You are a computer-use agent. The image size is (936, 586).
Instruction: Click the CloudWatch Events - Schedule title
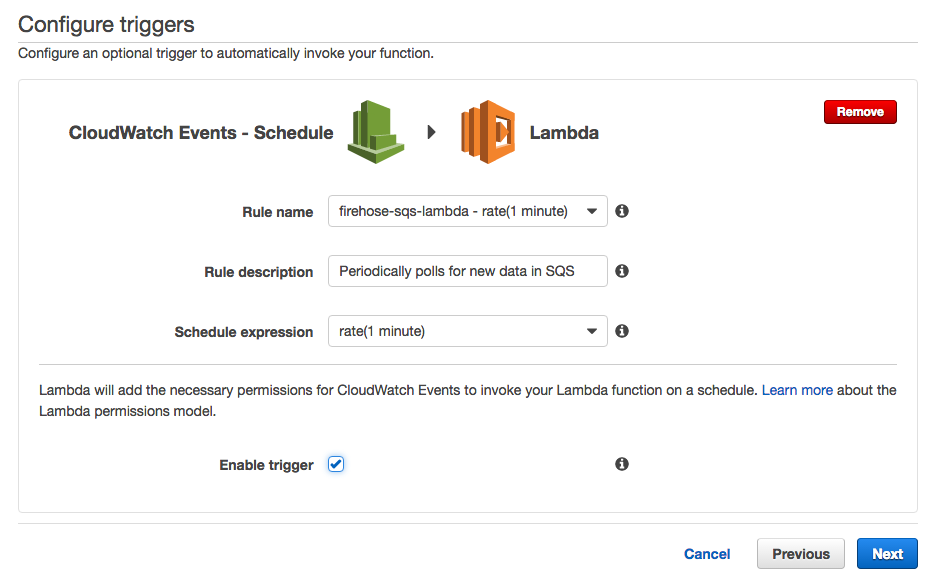[201, 133]
